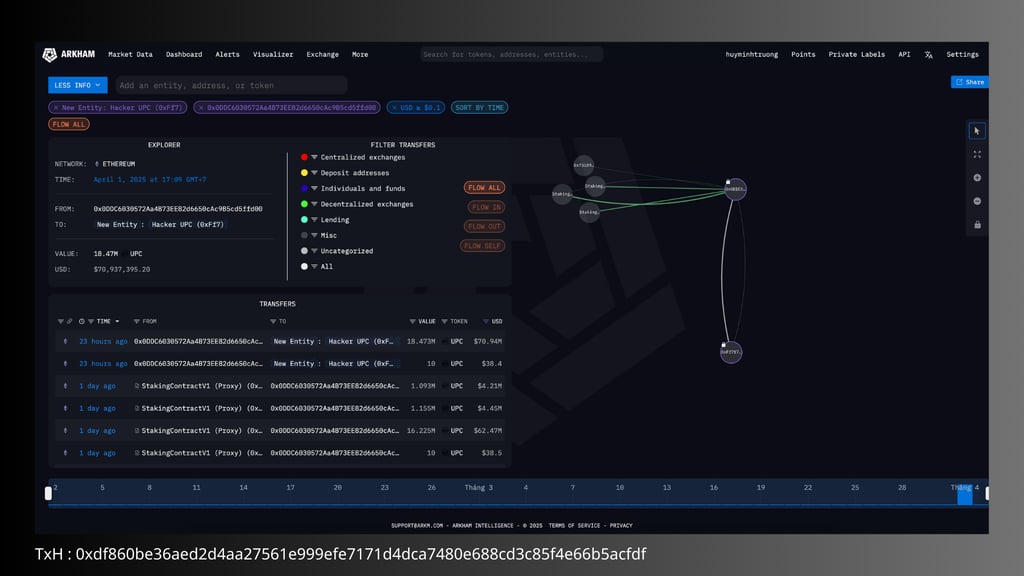This screenshot has height=576, width=1024.
Task: Click the link icon in transfers header
Action: click(70, 321)
